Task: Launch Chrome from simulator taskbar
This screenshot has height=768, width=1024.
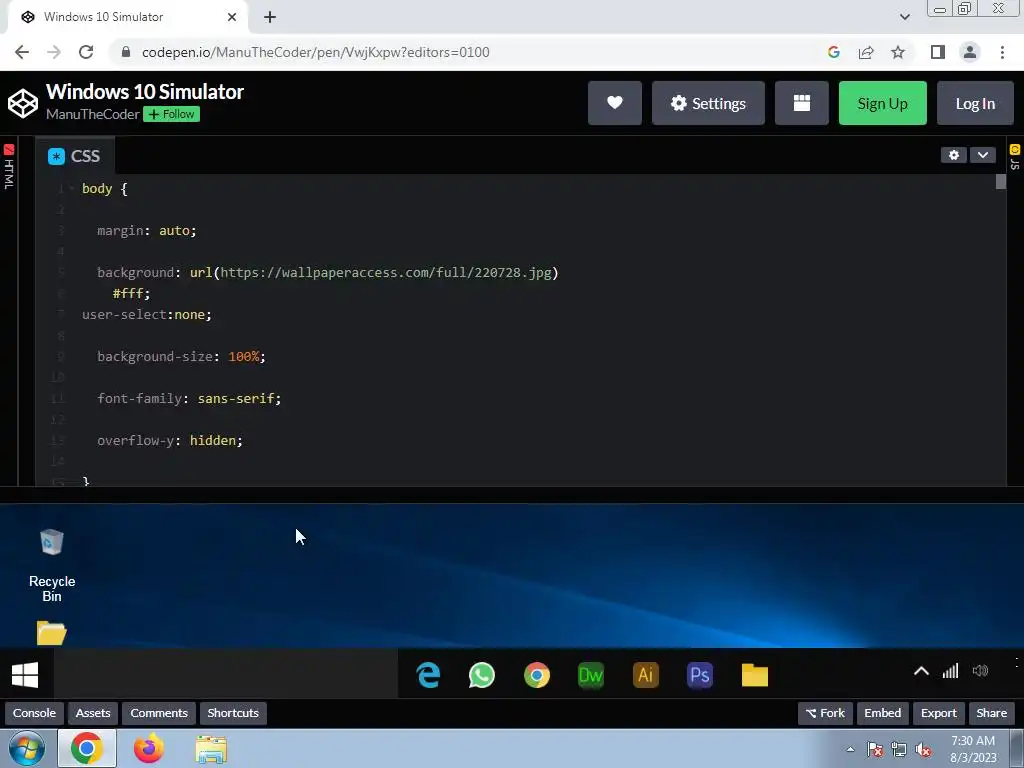Action: pyautogui.click(x=537, y=675)
